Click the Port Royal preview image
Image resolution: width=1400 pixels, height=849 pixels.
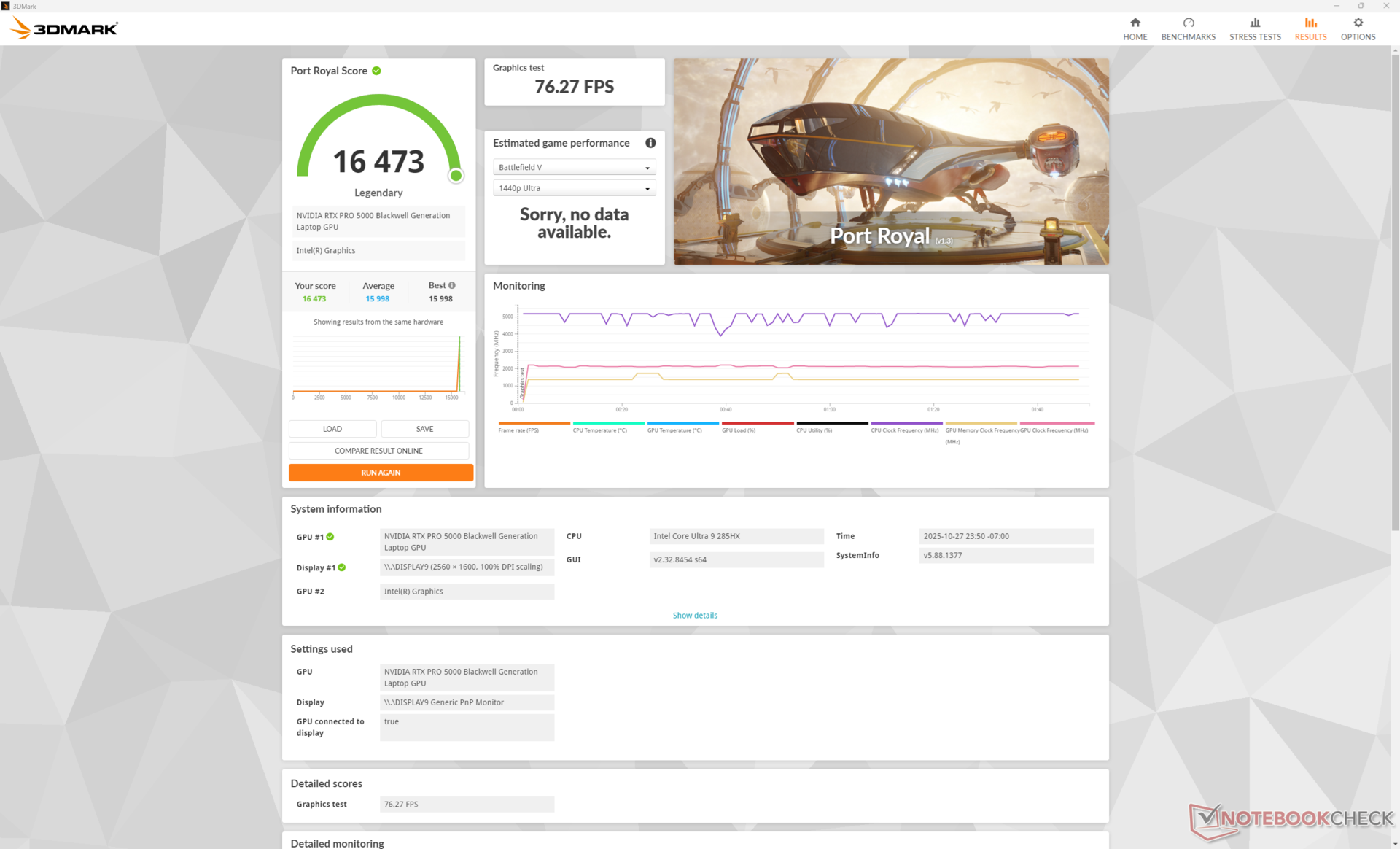tap(890, 161)
